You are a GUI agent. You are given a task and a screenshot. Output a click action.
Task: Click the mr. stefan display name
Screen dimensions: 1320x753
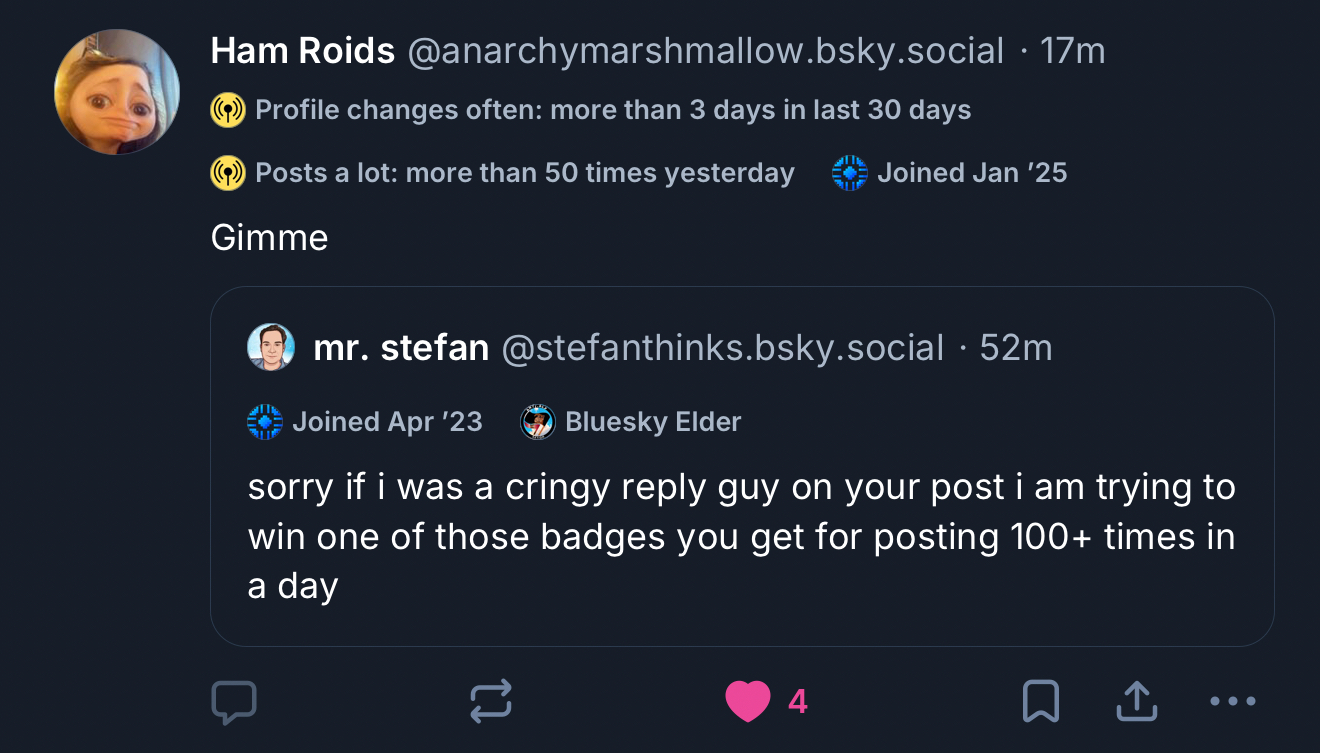(x=401, y=348)
